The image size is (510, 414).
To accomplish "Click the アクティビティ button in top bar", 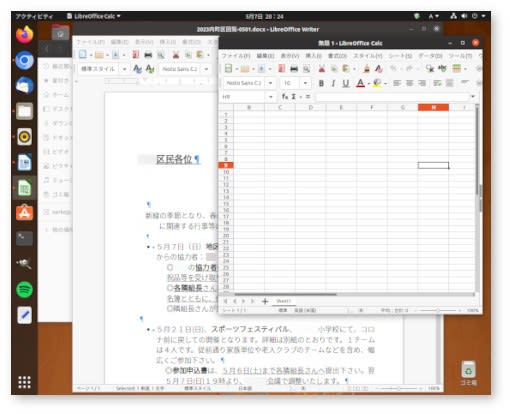I will pyautogui.click(x=34, y=16).
